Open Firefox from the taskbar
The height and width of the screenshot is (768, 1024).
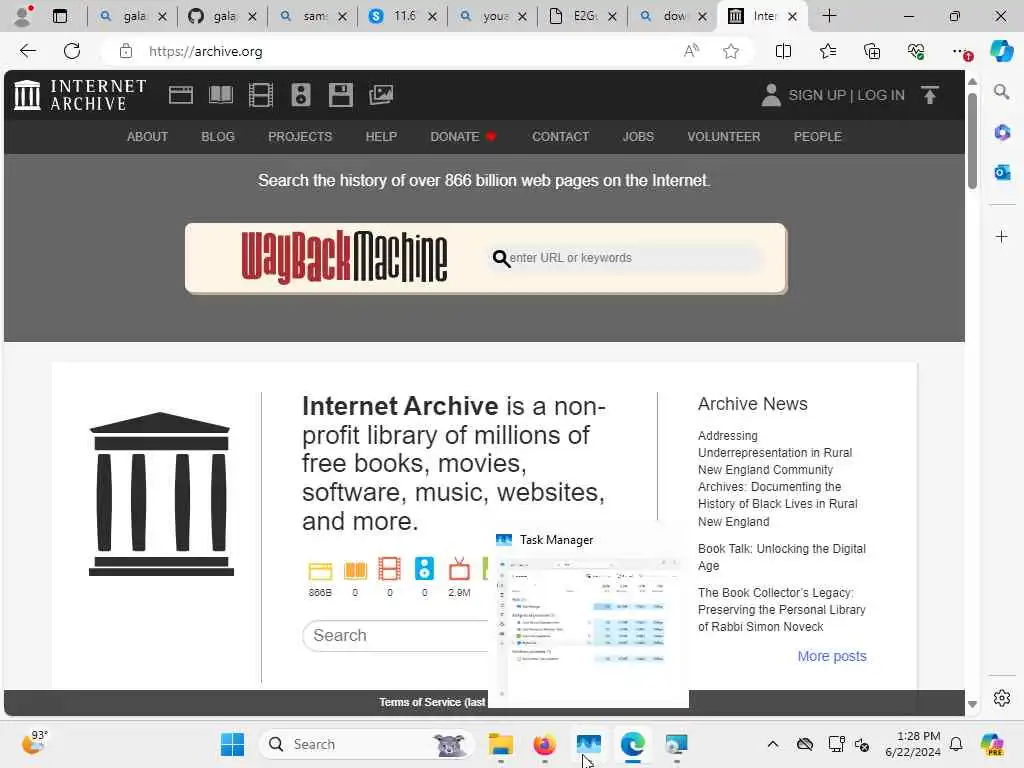544,744
